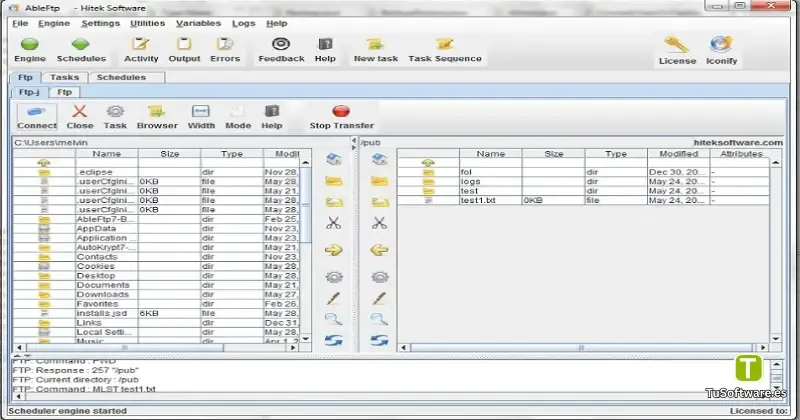Open the Schedules toolbar icon
This screenshot has width=800, height=420.
click(x=81, y=50)
